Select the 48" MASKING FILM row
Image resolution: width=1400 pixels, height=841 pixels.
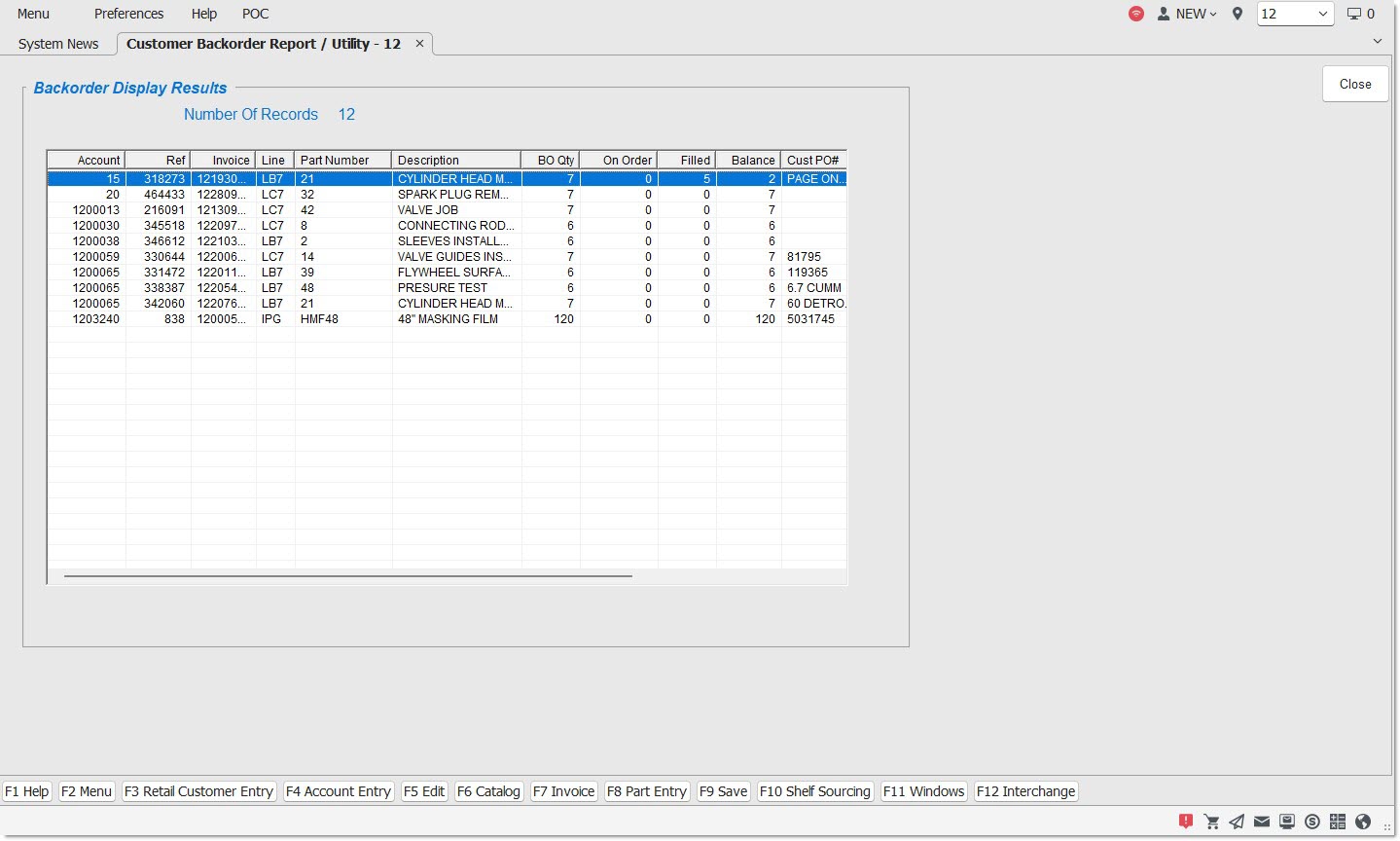tap(447, 319)
